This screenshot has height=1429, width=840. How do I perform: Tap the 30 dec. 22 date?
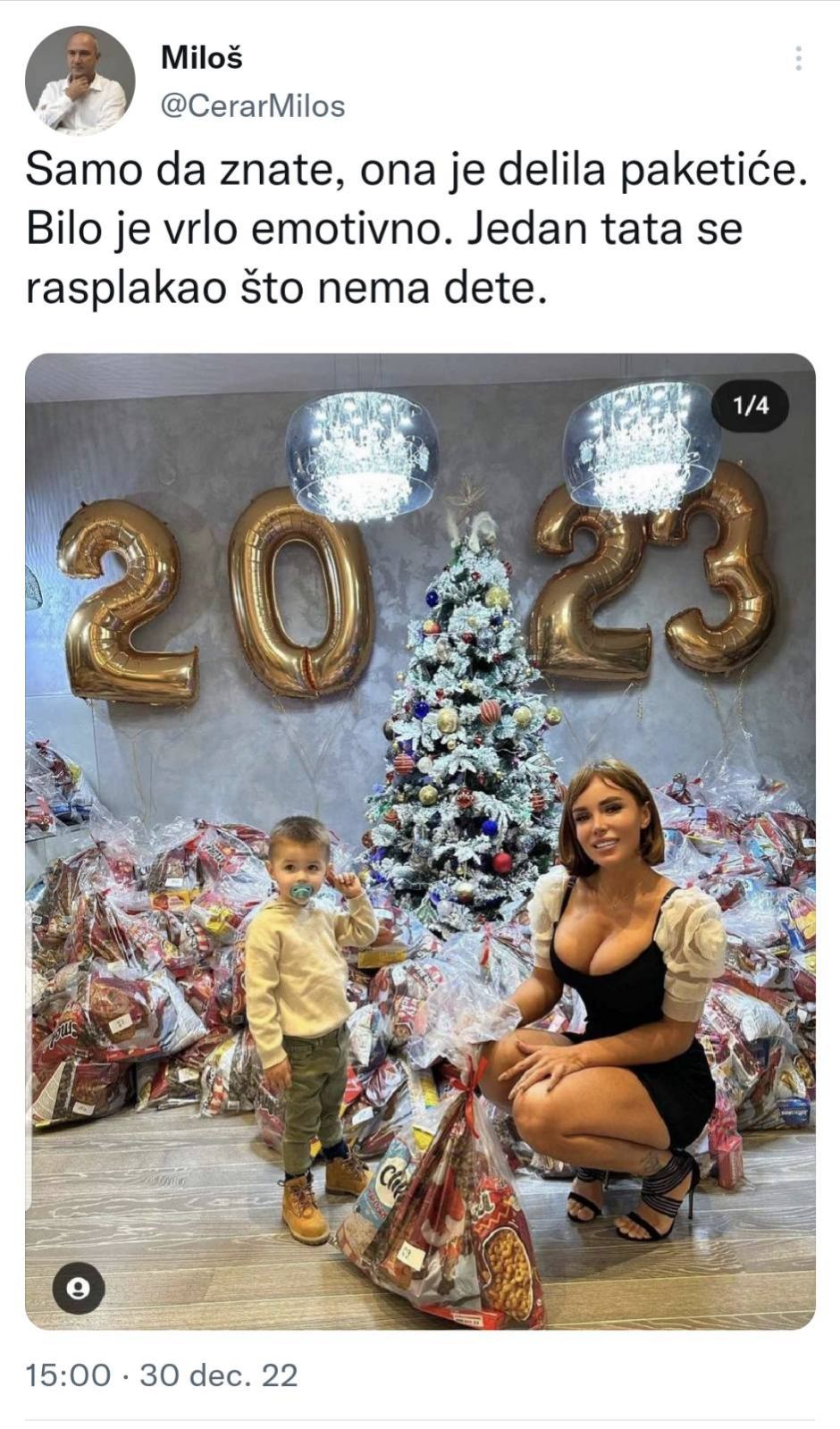click(x=218, y=1374)
